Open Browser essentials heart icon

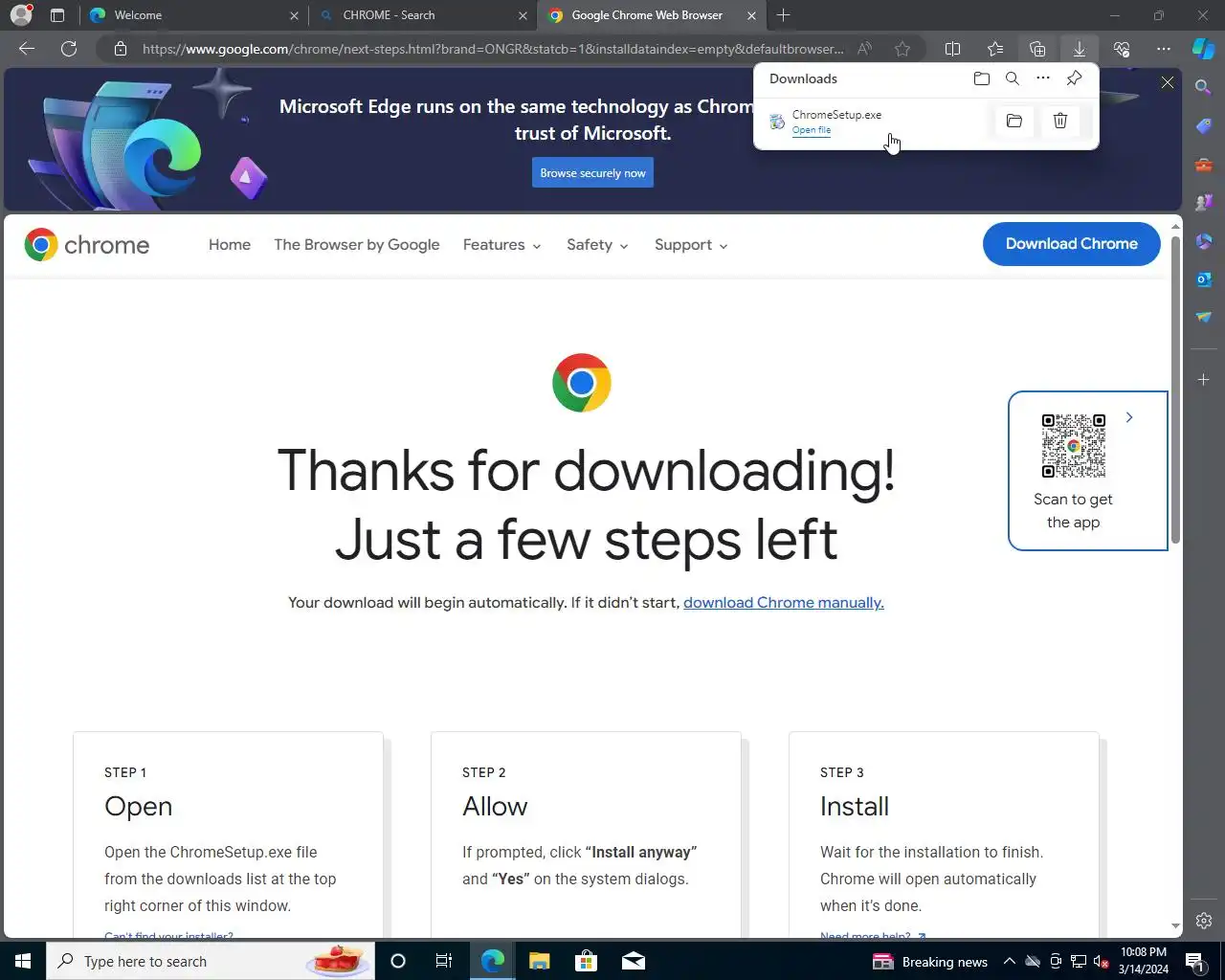tap(1122, 49)
